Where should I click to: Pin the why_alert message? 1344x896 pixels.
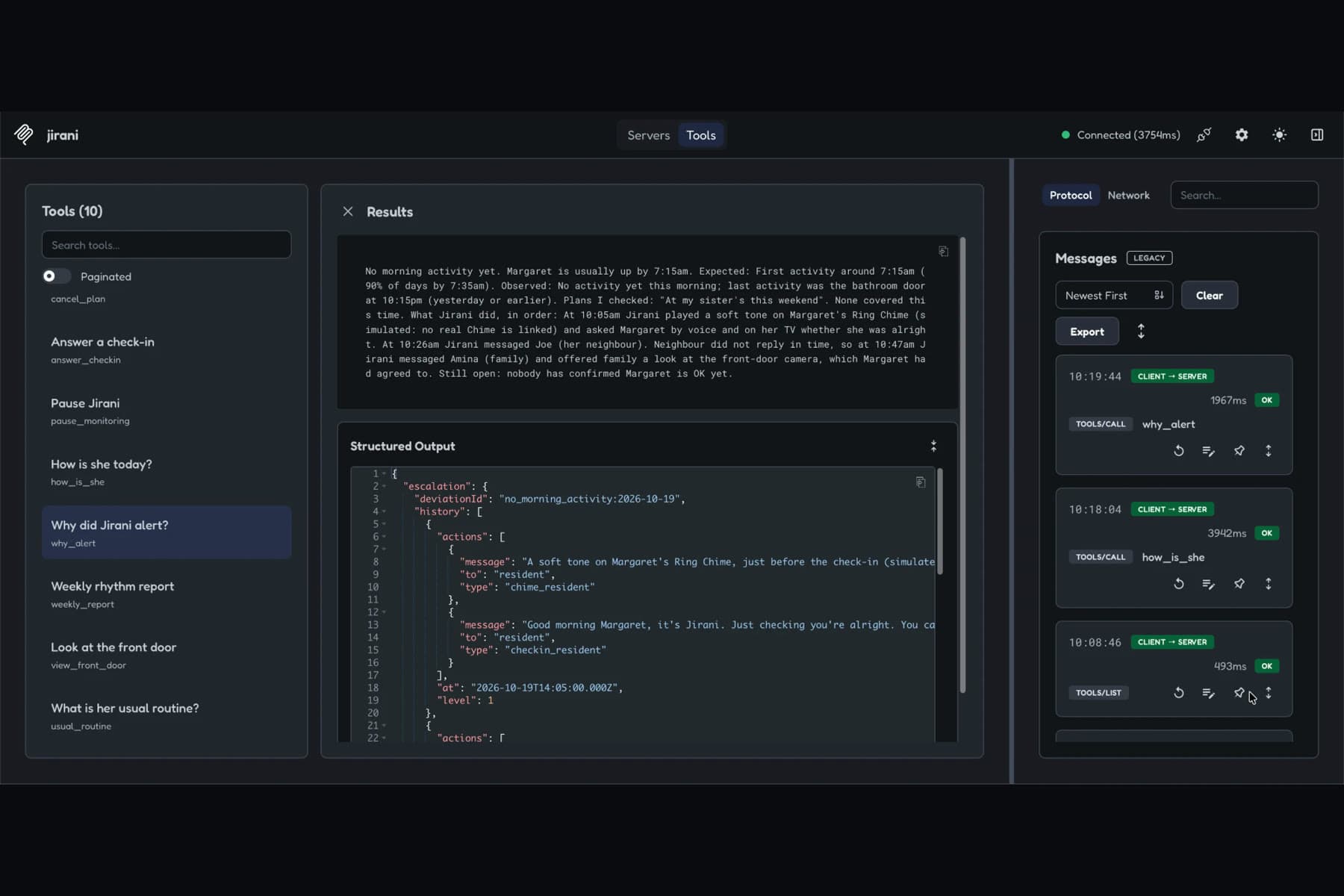[x=1239, y=451]
